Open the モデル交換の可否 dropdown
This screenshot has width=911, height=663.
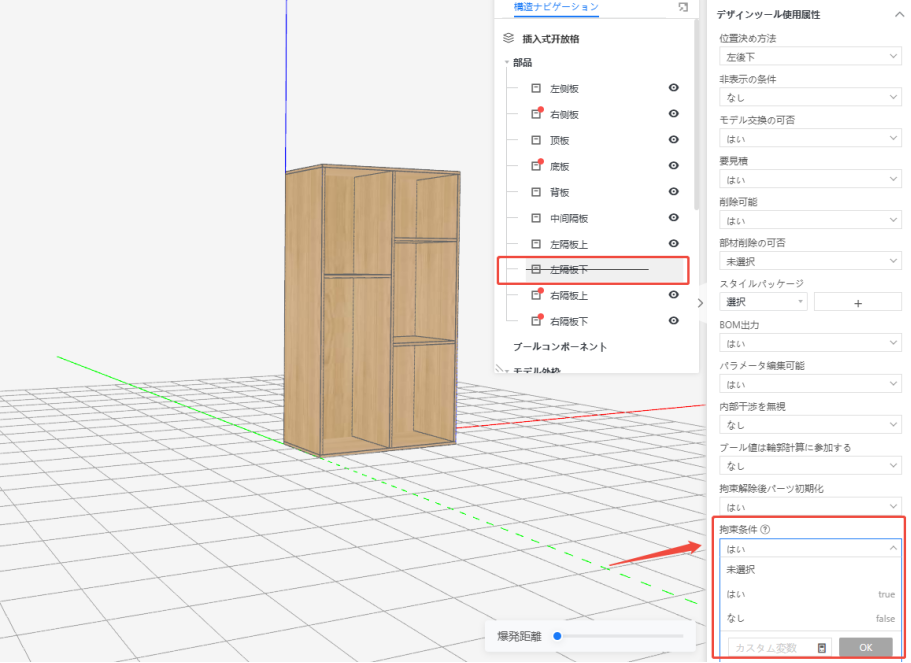click(x=810, y=139)
